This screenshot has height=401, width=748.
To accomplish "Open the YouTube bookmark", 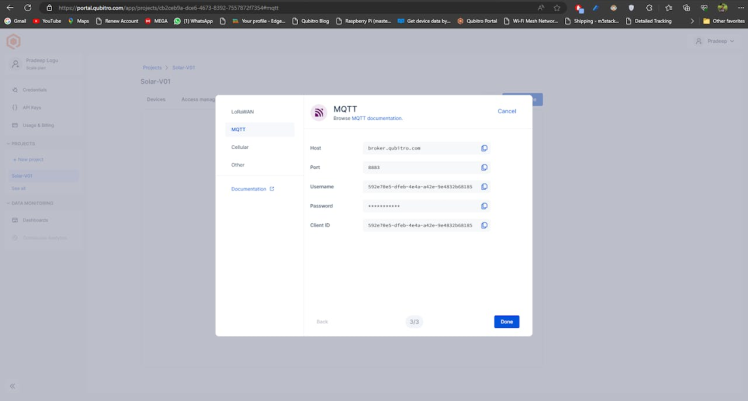I will pyautogui.click(x=47, y=21).
